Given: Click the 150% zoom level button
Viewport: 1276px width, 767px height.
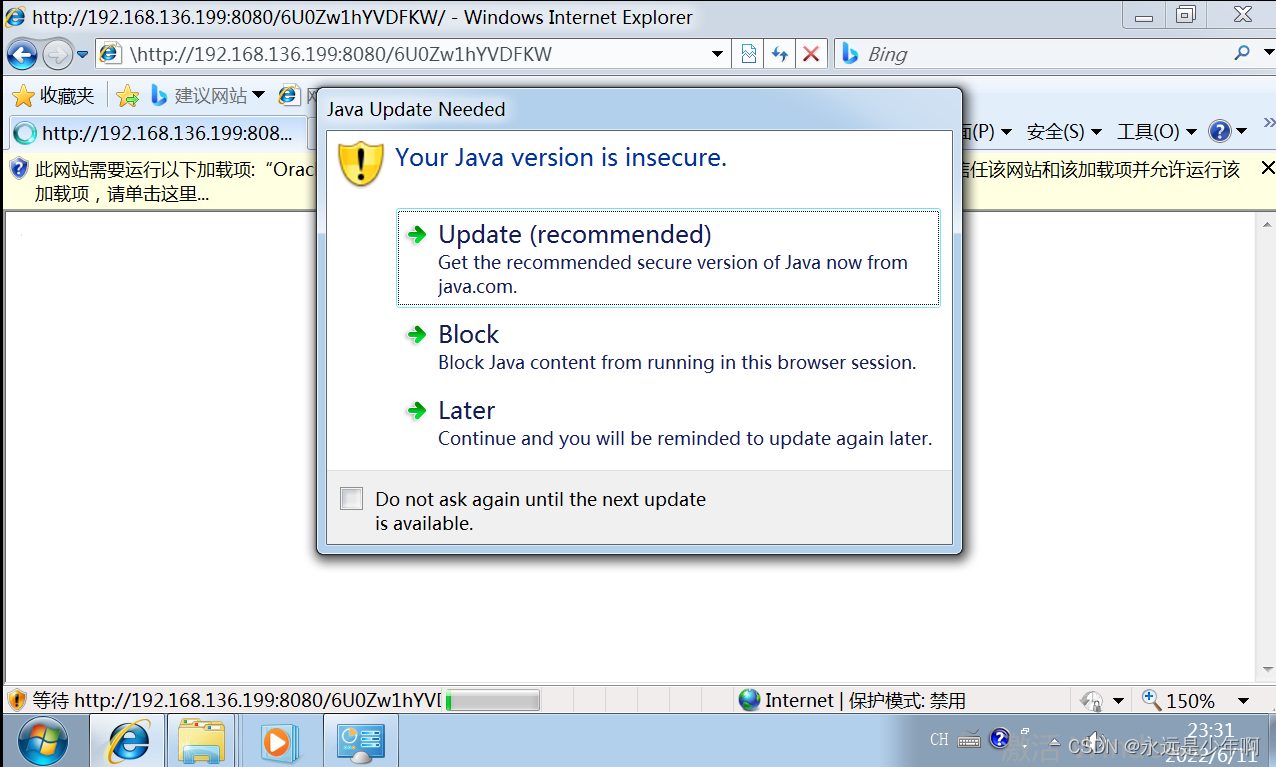Looking at the screenshot, I should click(1178, 700).
